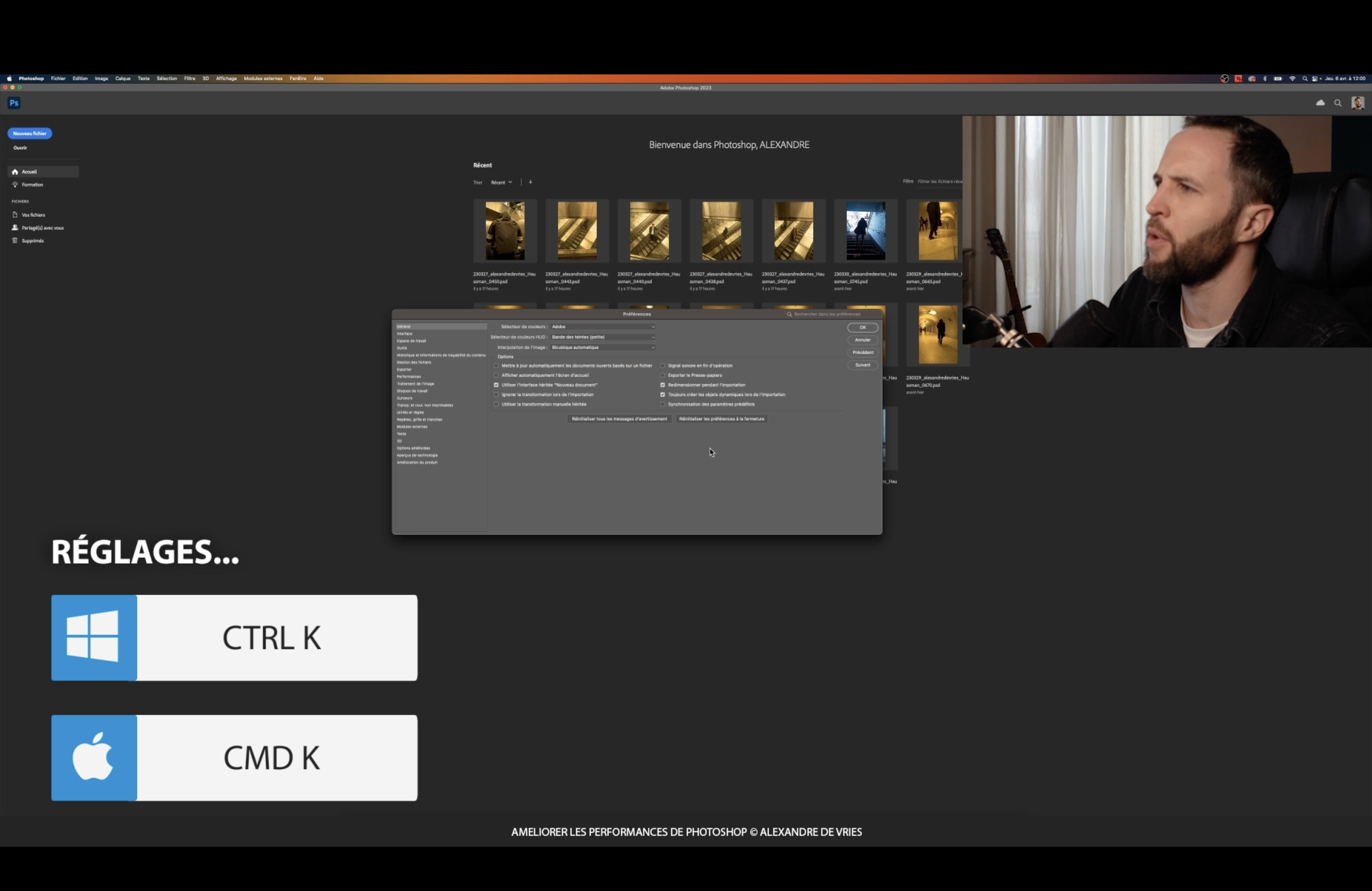Open the Récent sort dropdown
Screen dimensions: 1372x891
coord(501,182)
